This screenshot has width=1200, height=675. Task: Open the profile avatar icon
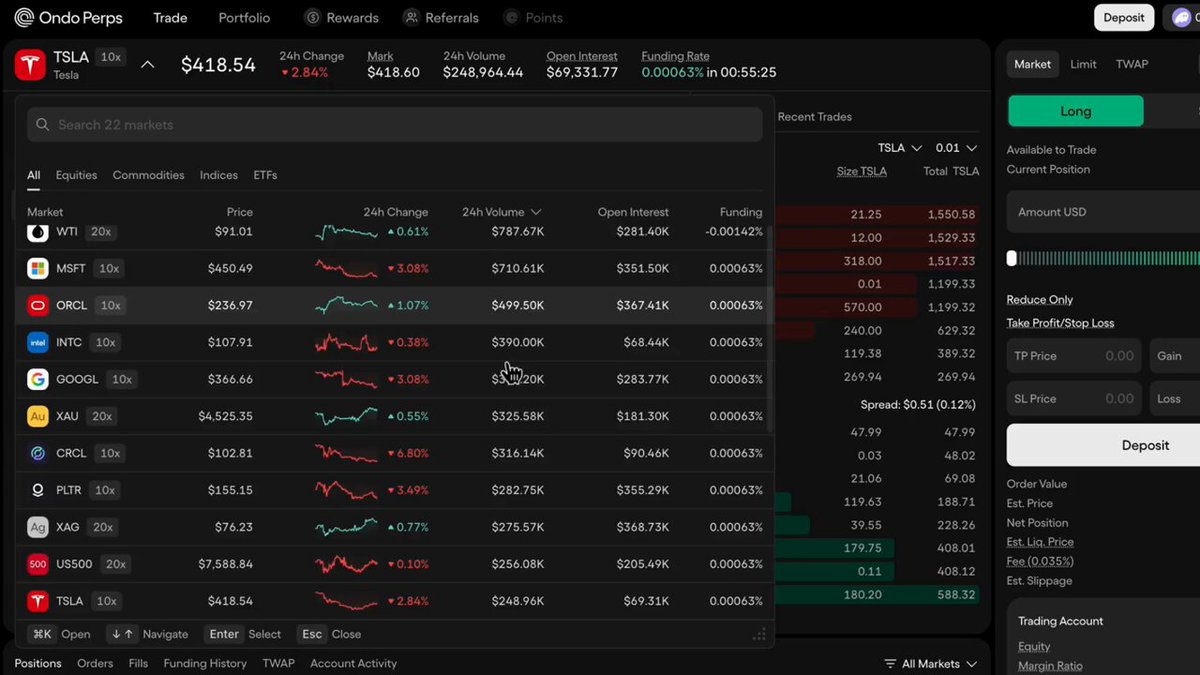pos(1182,17)
